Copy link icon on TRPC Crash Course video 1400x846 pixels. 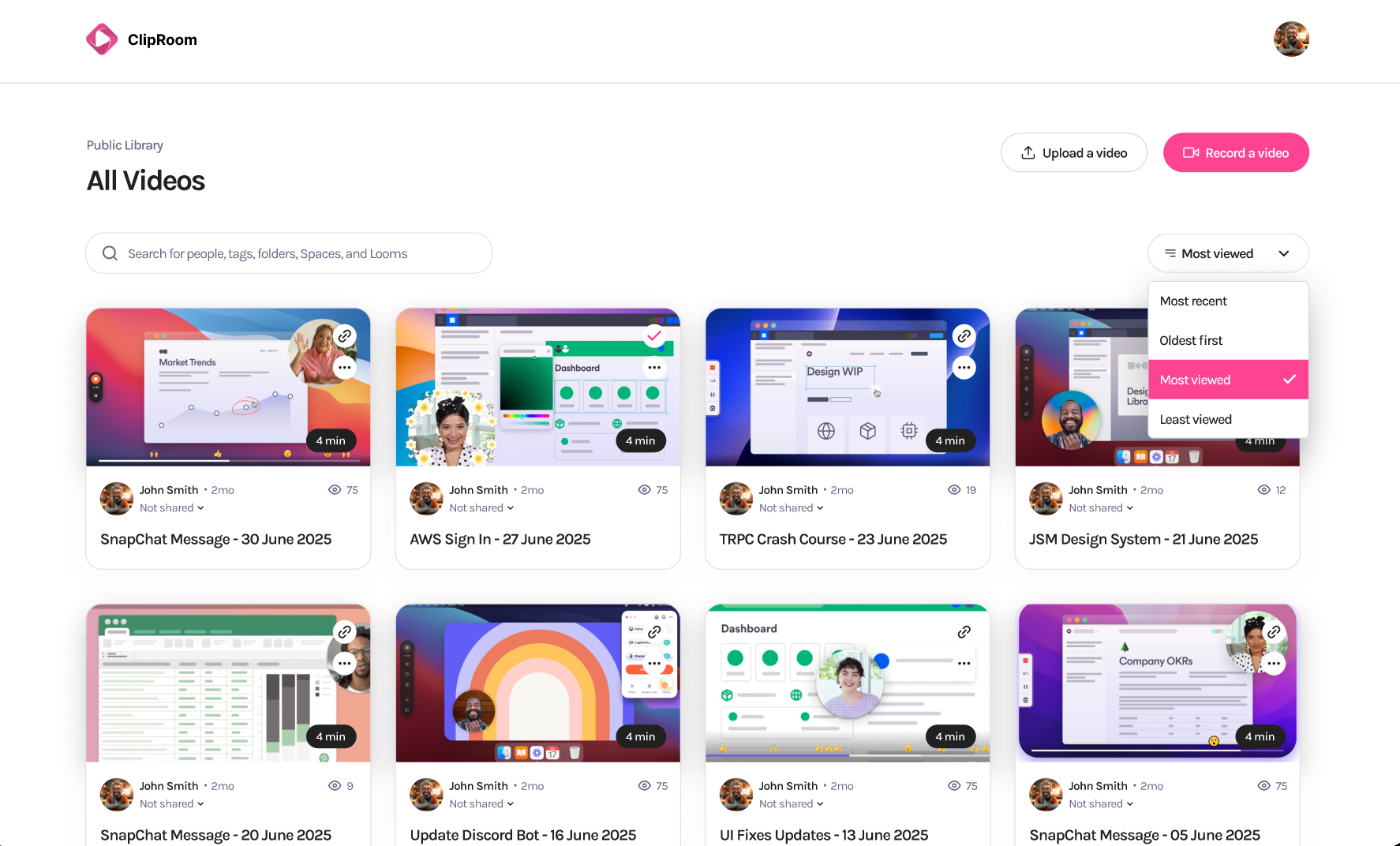(964, 336)
